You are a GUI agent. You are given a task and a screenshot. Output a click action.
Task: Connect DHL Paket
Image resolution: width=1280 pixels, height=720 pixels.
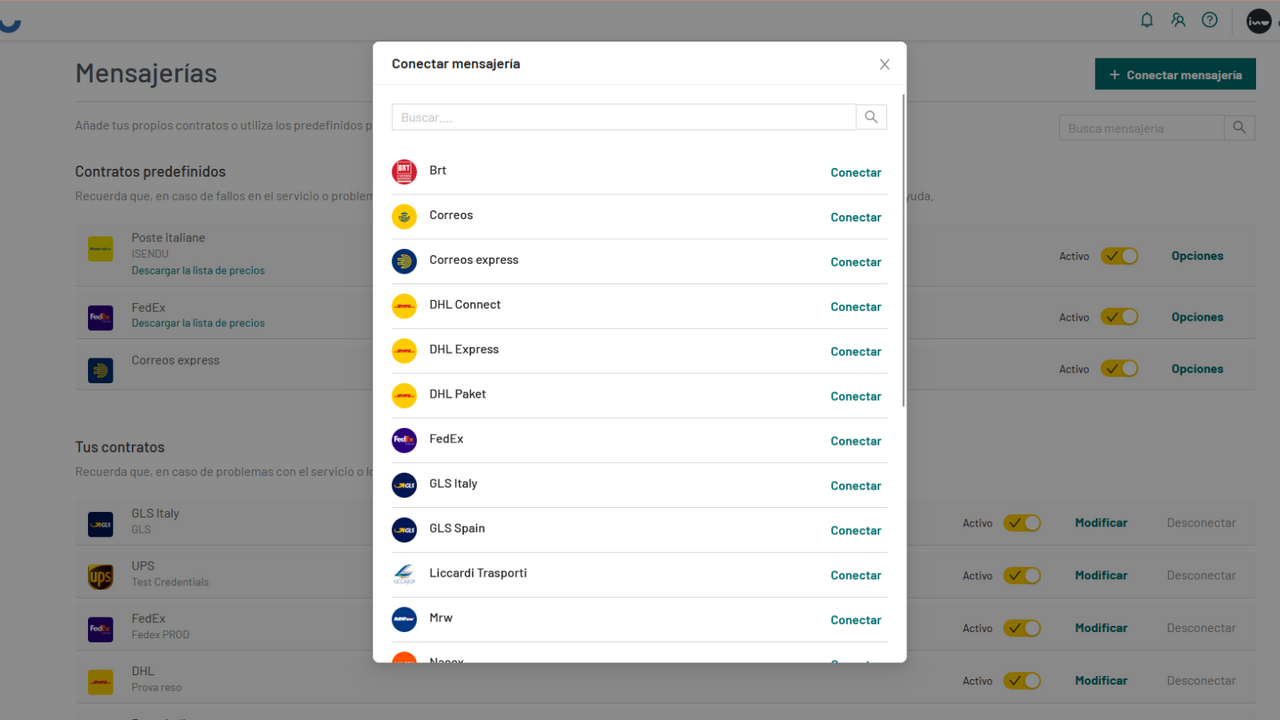(856, 396)
